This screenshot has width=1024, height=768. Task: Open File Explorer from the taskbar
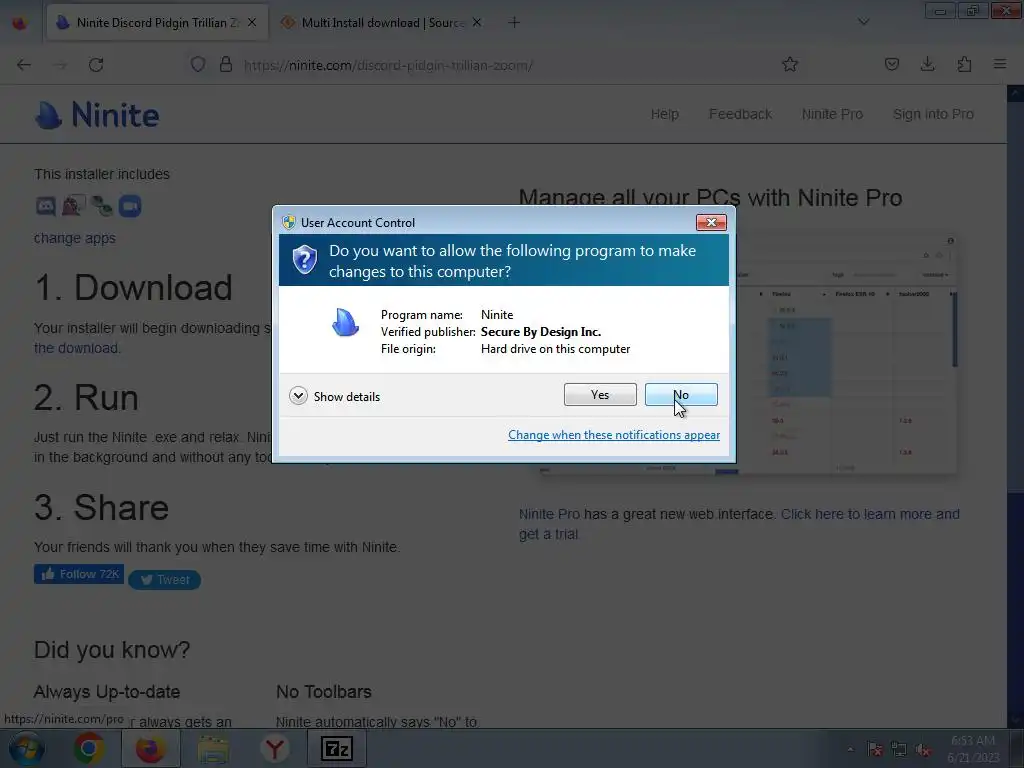pos(213,748)
